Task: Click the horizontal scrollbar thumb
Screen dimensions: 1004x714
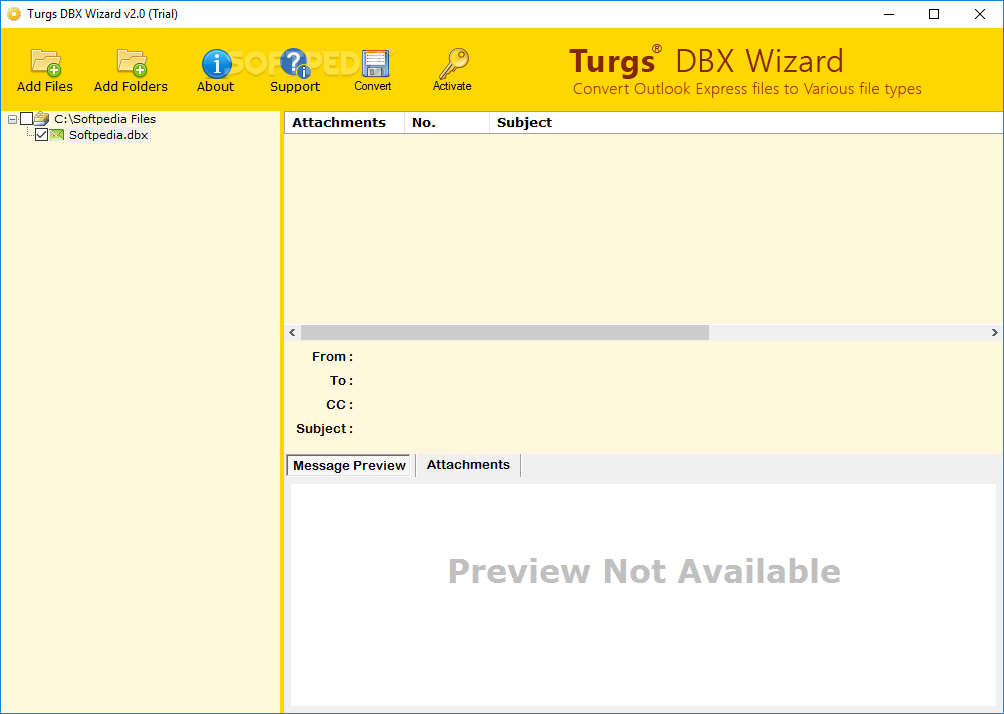Action: click(x=505, y=332)
